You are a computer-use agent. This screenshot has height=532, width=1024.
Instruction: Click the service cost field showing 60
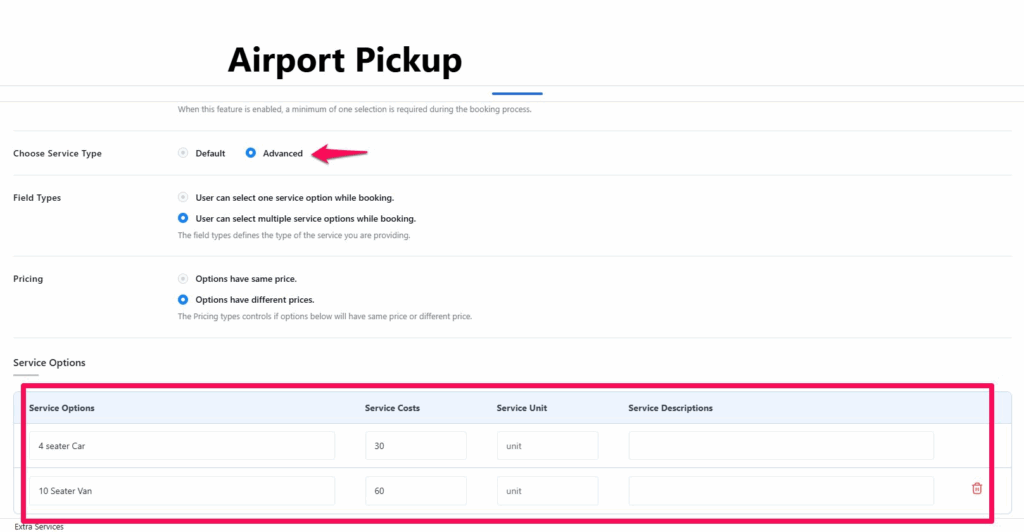click(415, 491)
